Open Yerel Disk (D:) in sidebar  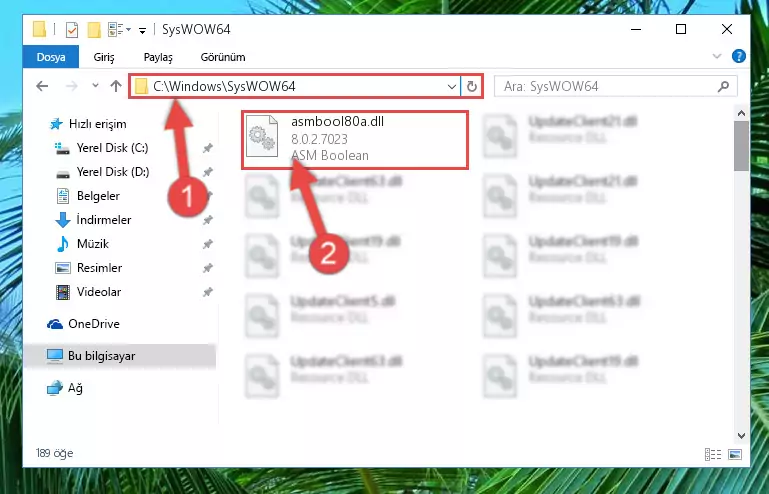pyautogui.click(x=113, y=172)
